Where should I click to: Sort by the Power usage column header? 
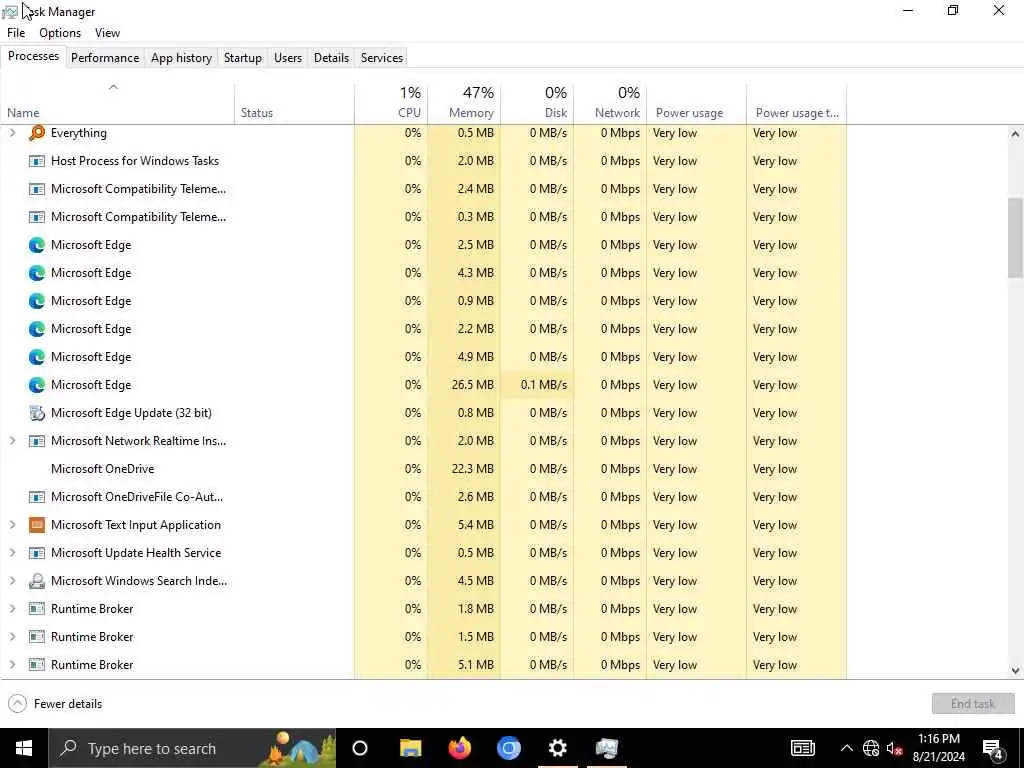point(696,104)
